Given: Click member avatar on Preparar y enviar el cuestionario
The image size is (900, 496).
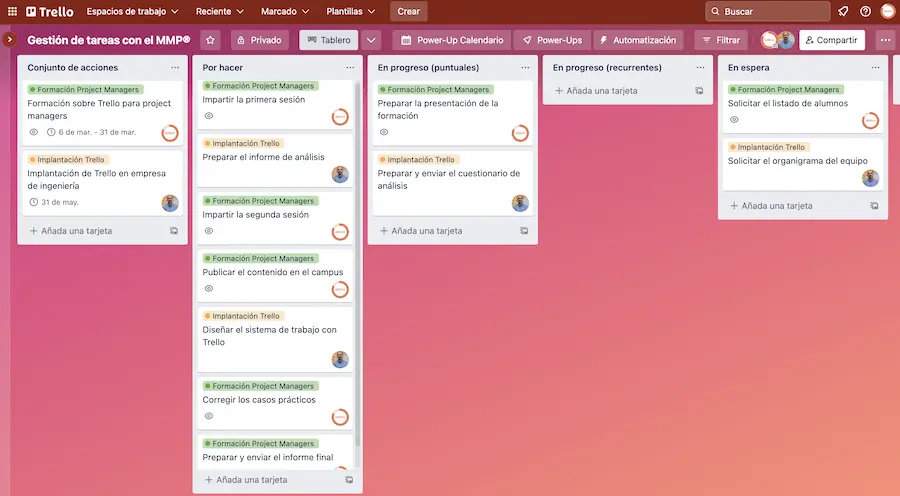Looking at the screenshot, I should click(x=521, y=203).
